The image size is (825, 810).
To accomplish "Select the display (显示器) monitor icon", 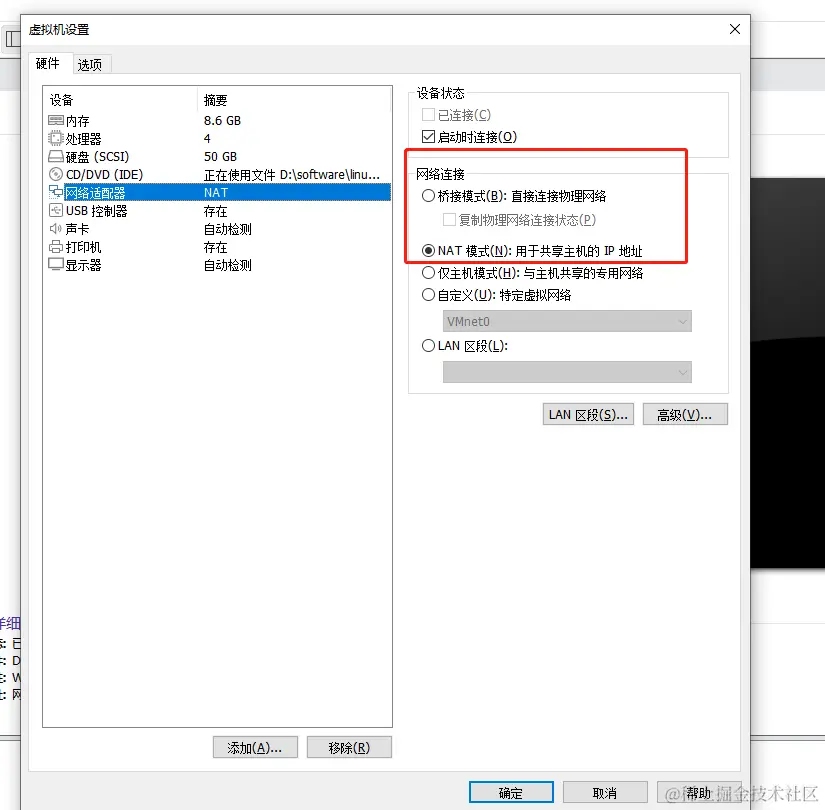I will tap(56, 264).
